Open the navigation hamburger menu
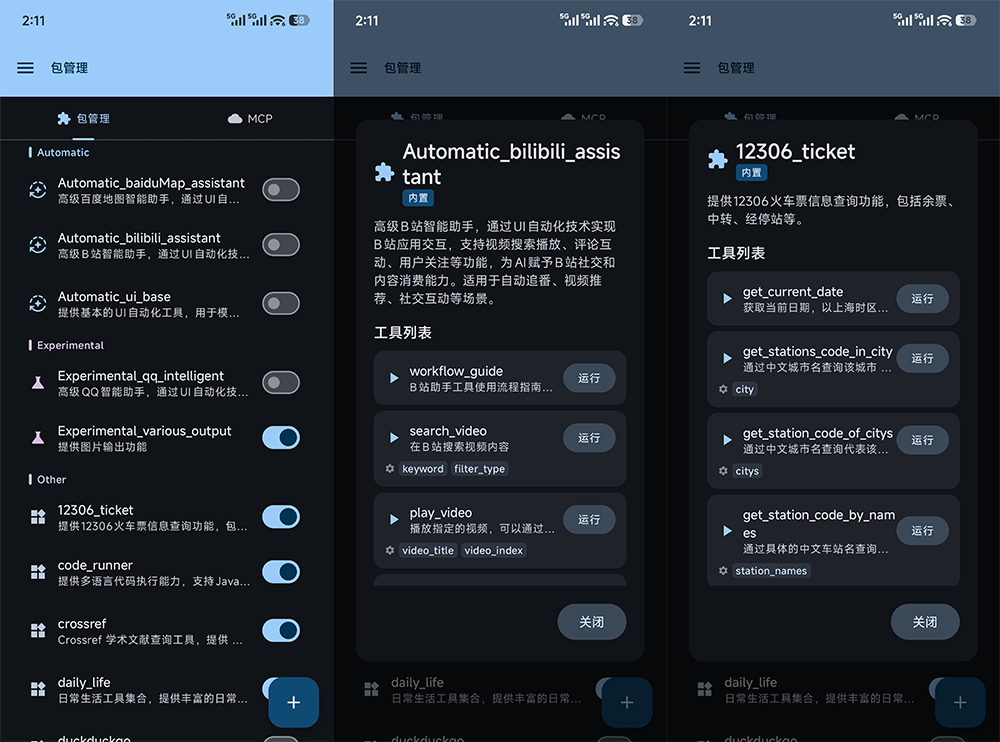1000x742 pixels. [24, 68]
